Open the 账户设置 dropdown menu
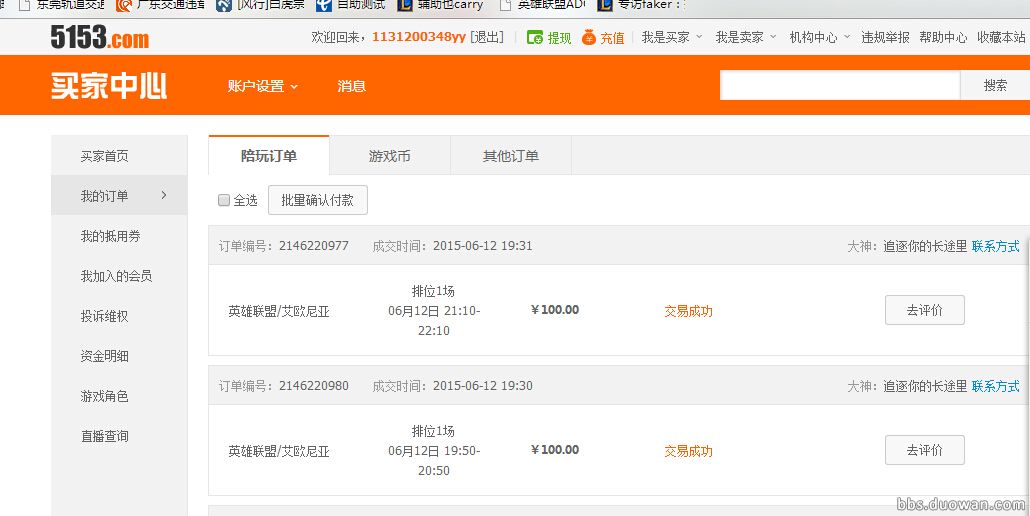1030x516 pixels. coord(263,86)
